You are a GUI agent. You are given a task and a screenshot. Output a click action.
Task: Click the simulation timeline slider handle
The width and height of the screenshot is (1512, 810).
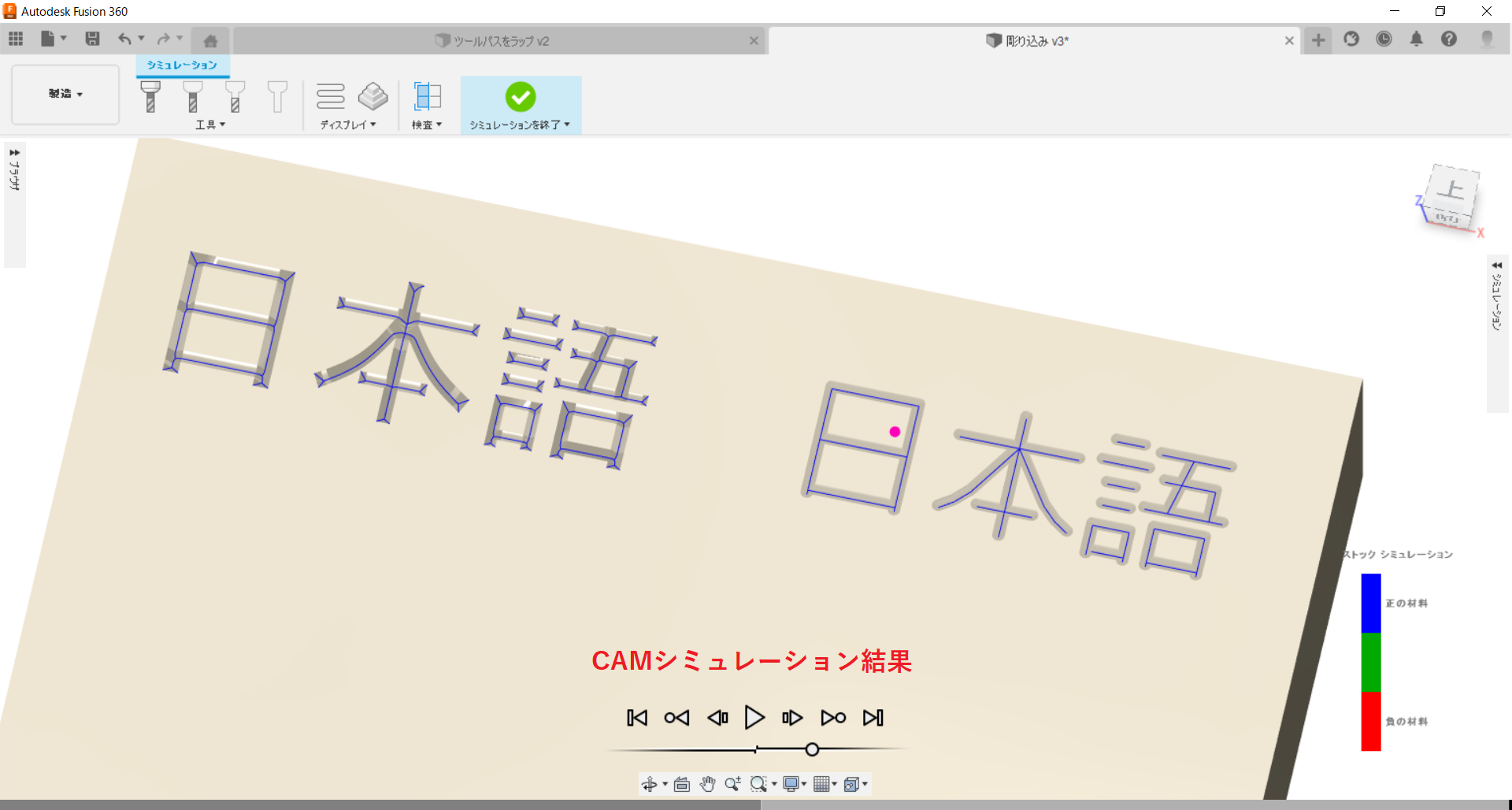[812, 749]
